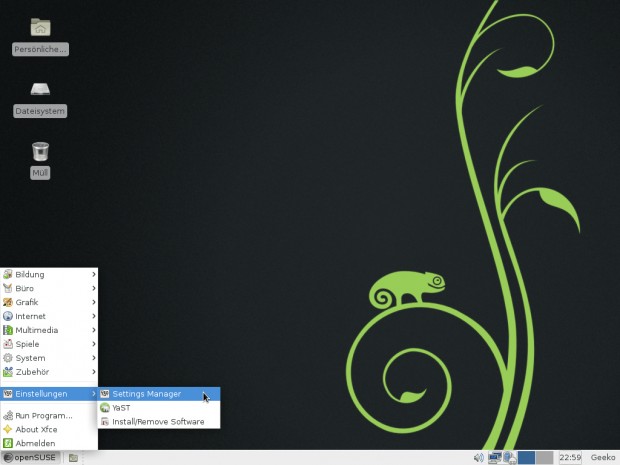Image resolution: width=620 pixels, height=465 pixels.
Task: Choose Abmelden to log out
Action: (x=49, y=443)
